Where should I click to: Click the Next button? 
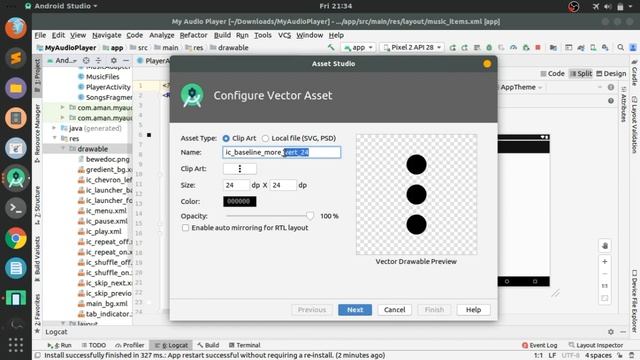click(355, 310)
